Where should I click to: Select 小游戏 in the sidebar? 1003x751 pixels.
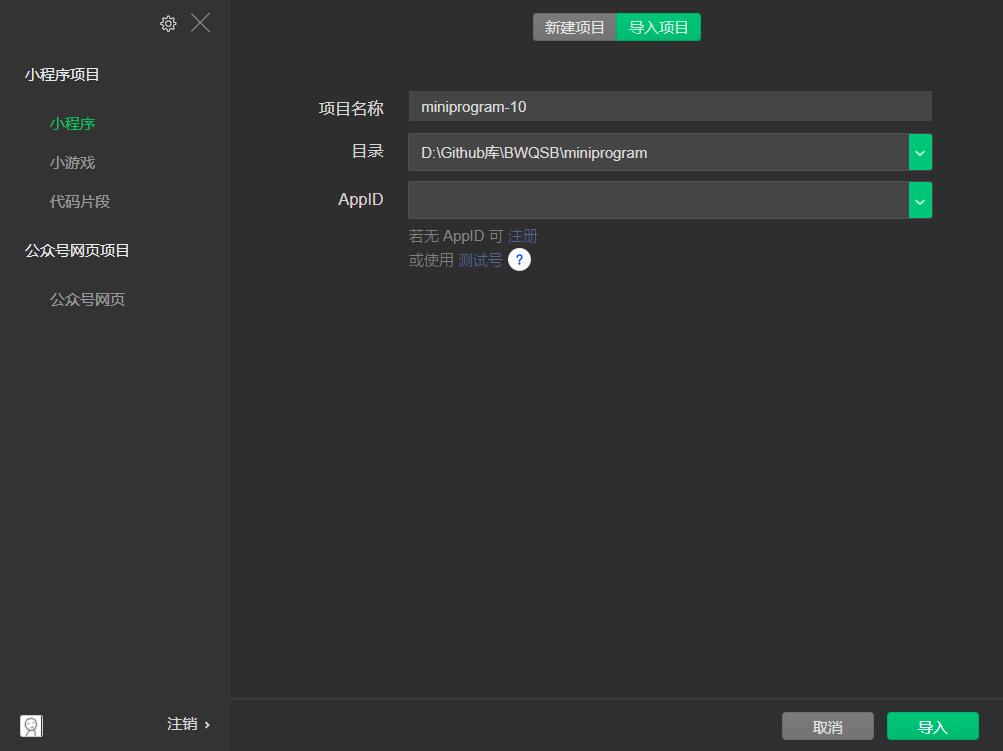point(72,162)
